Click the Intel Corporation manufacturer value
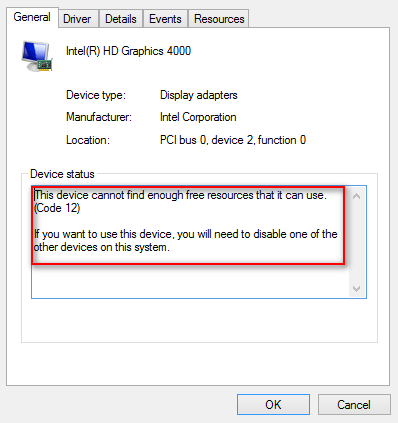The height and width of the screenshot is (423, 398). coord(198,117)
